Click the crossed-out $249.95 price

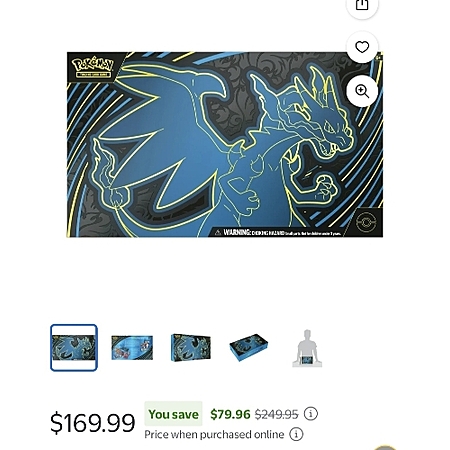pos(277,414)
